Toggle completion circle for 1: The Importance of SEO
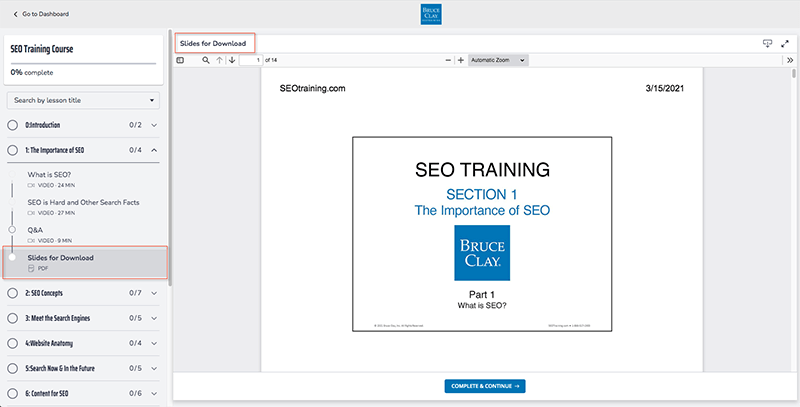 point(13,150)
